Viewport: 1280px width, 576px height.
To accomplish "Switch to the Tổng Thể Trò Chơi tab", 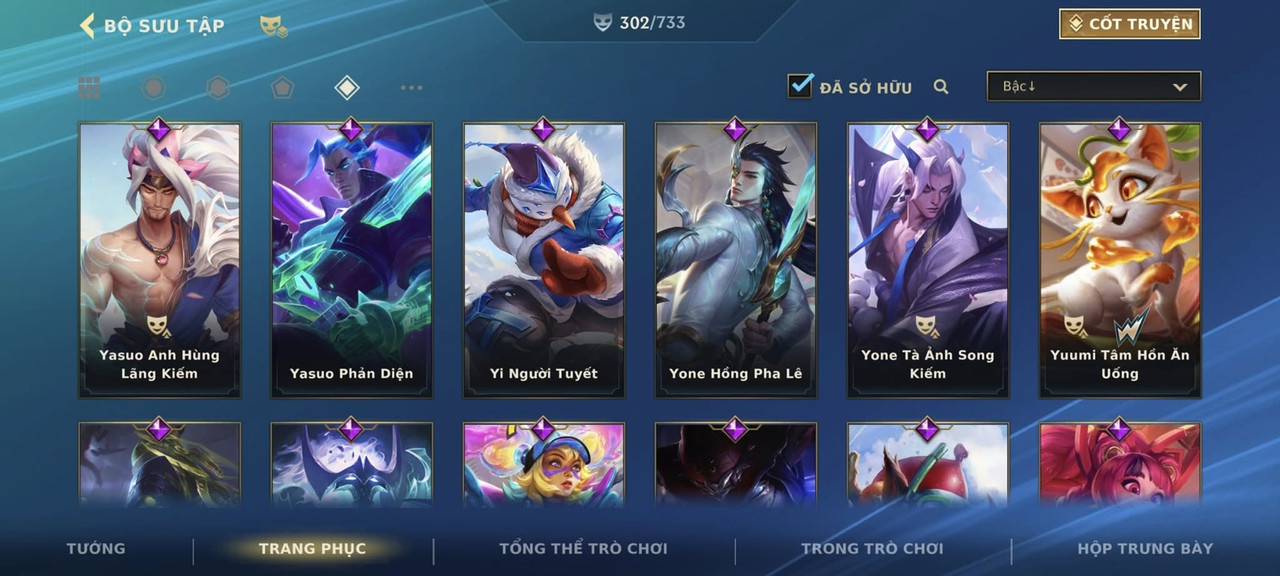I will coord(583,548).
